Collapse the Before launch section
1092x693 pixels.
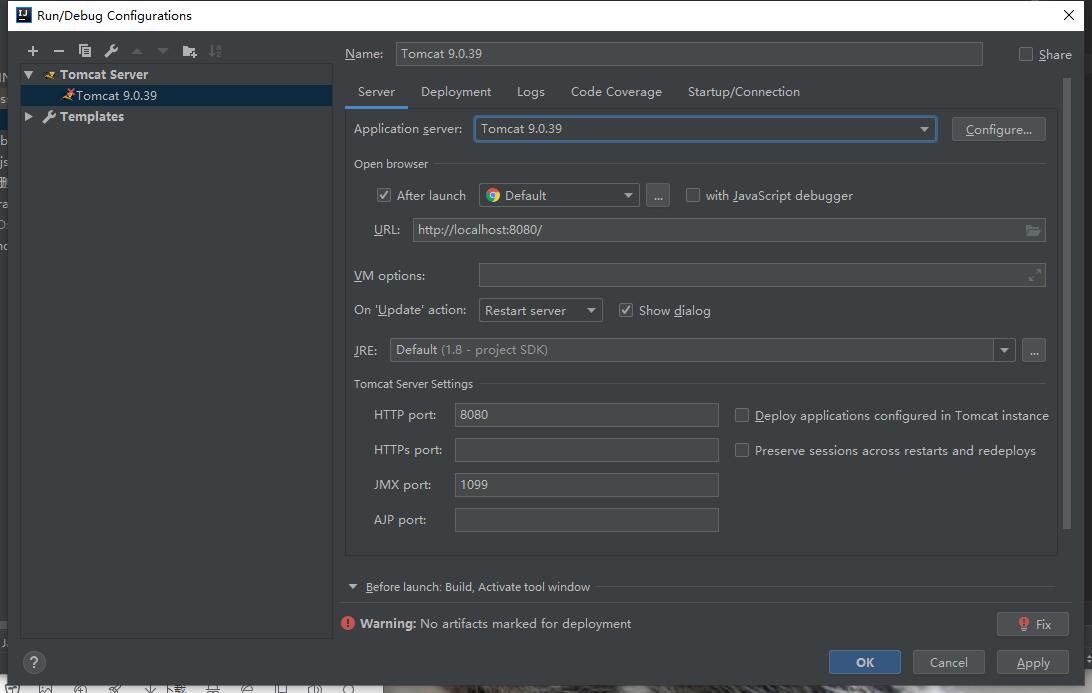click(x=353, y=586)
